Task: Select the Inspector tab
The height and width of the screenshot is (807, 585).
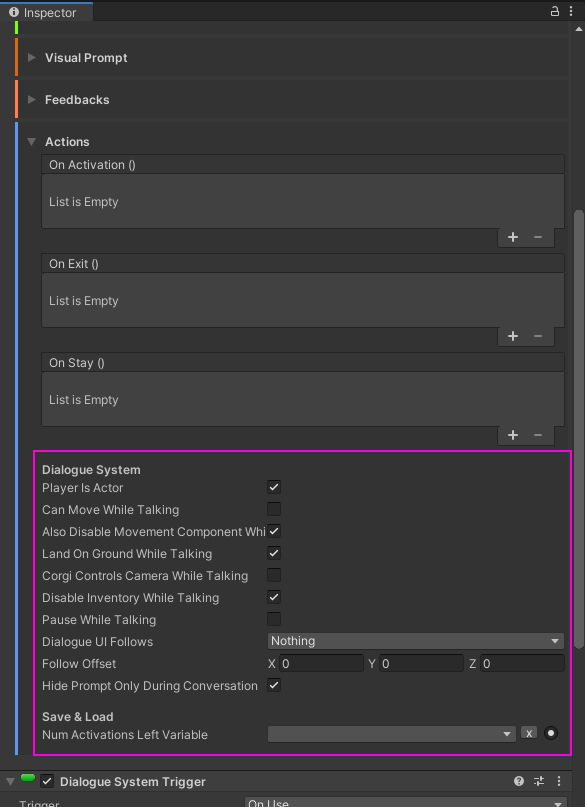Action: (46, 12)
